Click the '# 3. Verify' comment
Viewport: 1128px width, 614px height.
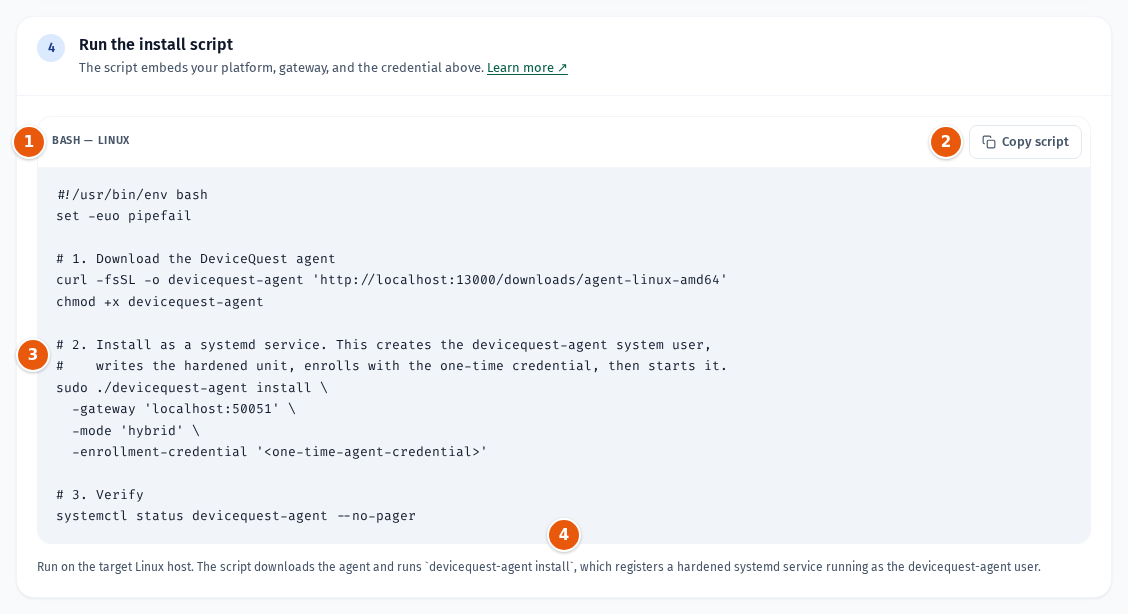tap(100, 495)
